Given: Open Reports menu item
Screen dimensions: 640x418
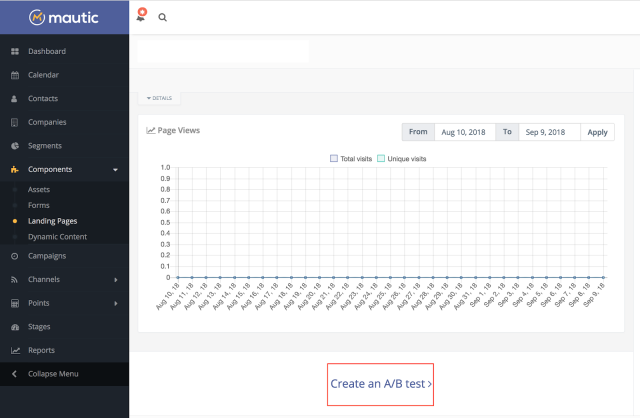Looking at the screenshot, I should point(41,350).
